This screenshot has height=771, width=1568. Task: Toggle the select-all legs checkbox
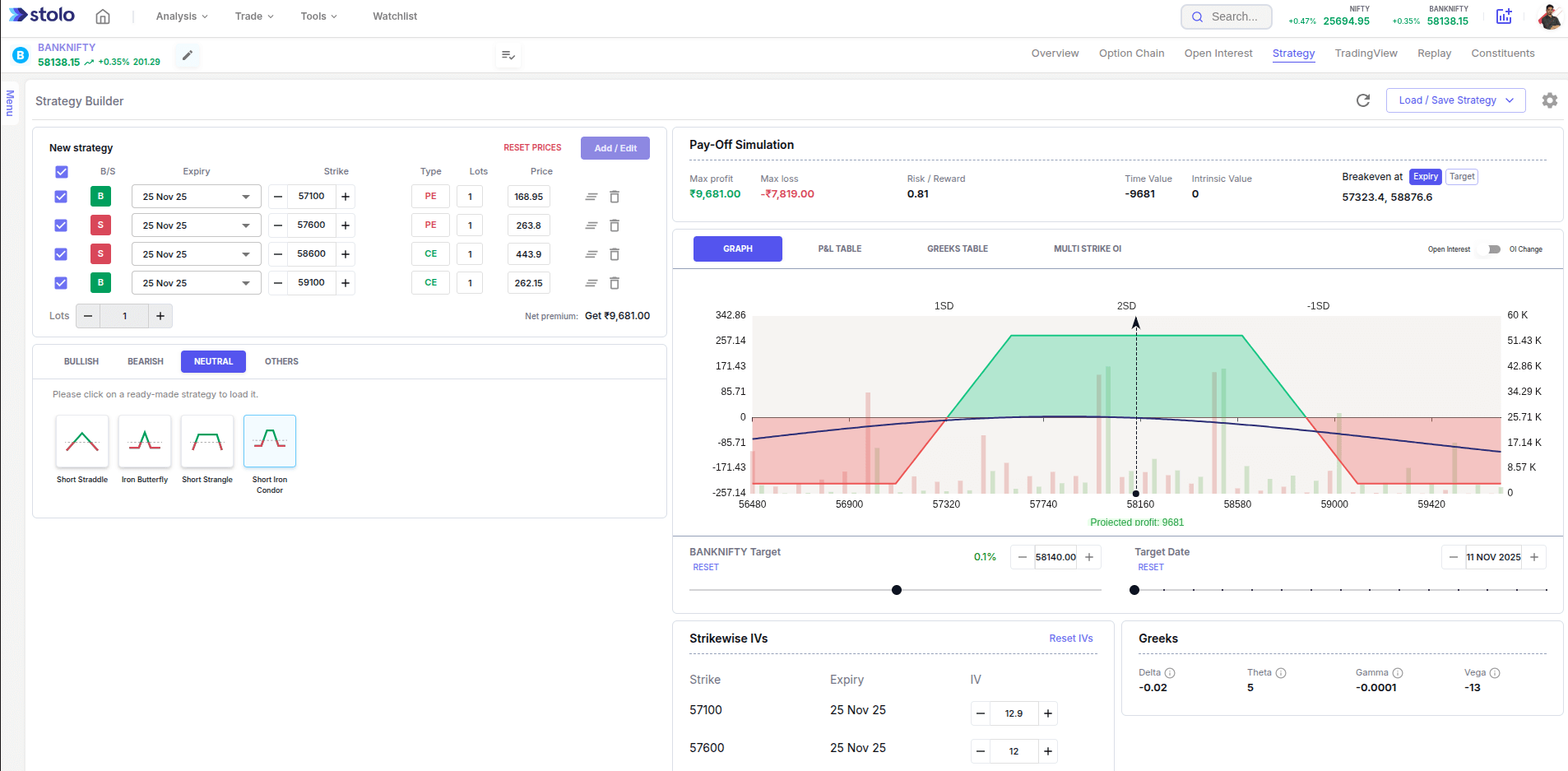pos(62,172)
